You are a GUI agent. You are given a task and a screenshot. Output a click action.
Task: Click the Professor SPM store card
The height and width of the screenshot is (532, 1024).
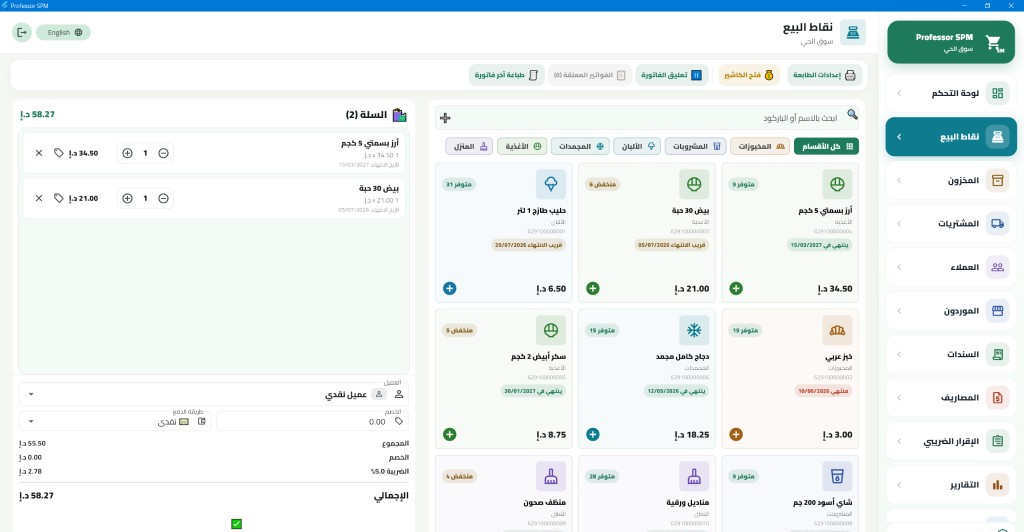951,42
